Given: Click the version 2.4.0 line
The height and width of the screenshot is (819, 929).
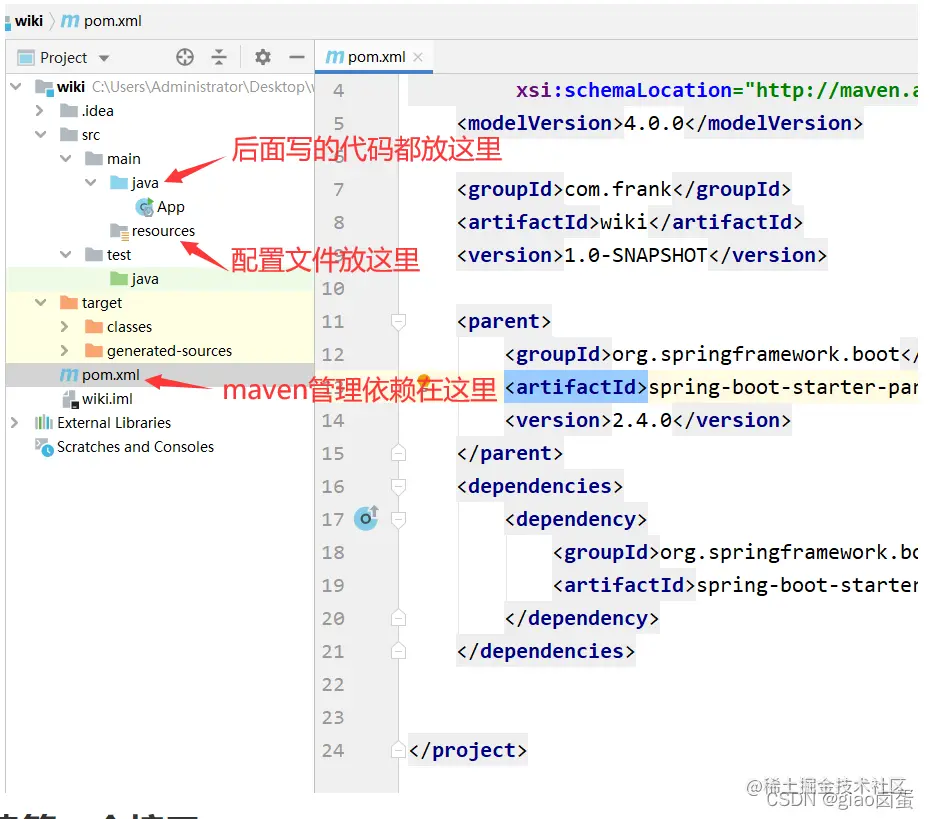Looking at the screenshot, I should tap(648, 420).
